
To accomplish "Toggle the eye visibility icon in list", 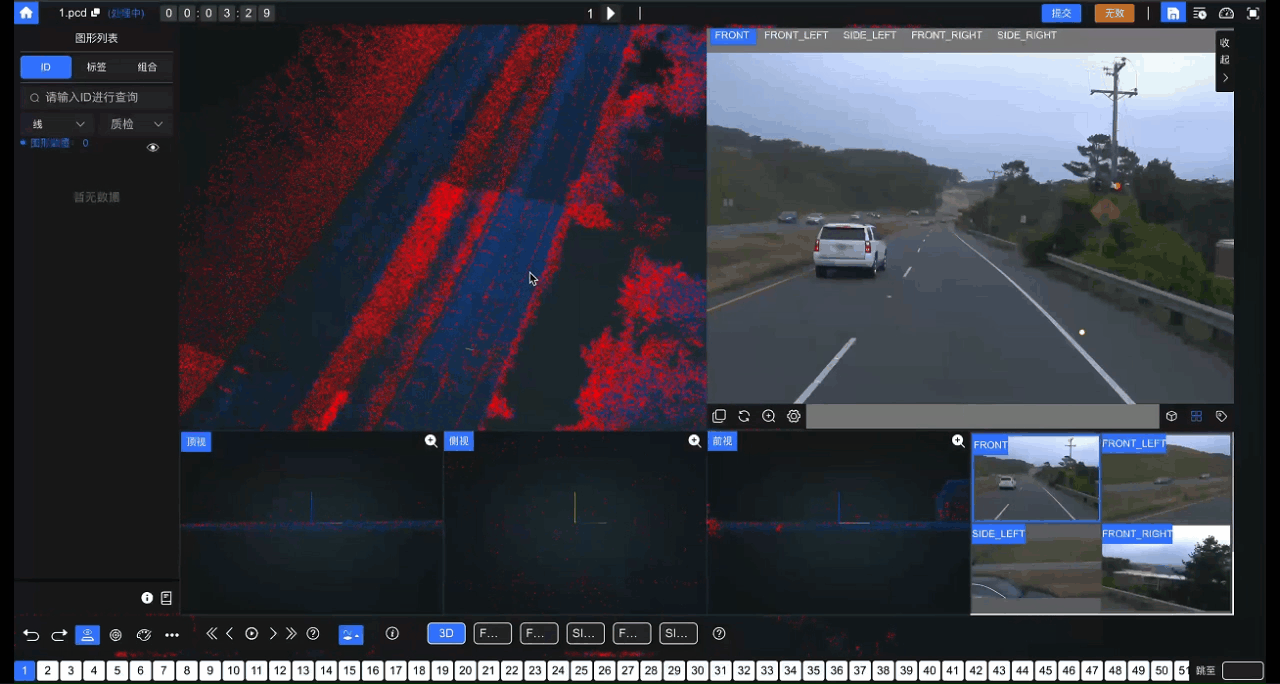I will coord(153,147).
